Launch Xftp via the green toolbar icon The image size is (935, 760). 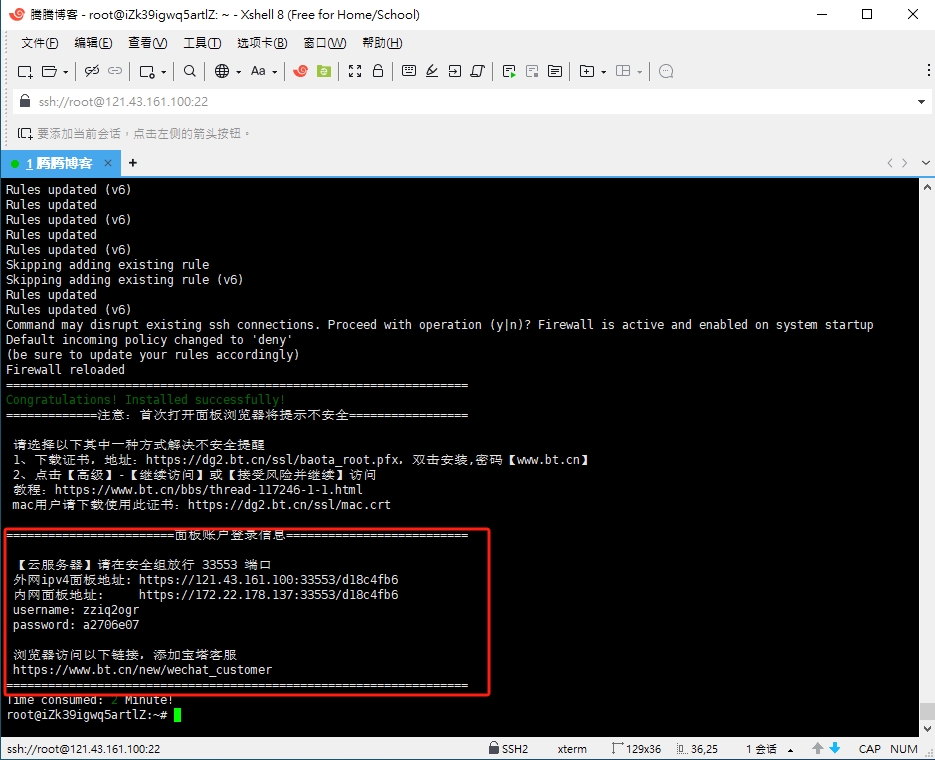(x=324, y=71)
